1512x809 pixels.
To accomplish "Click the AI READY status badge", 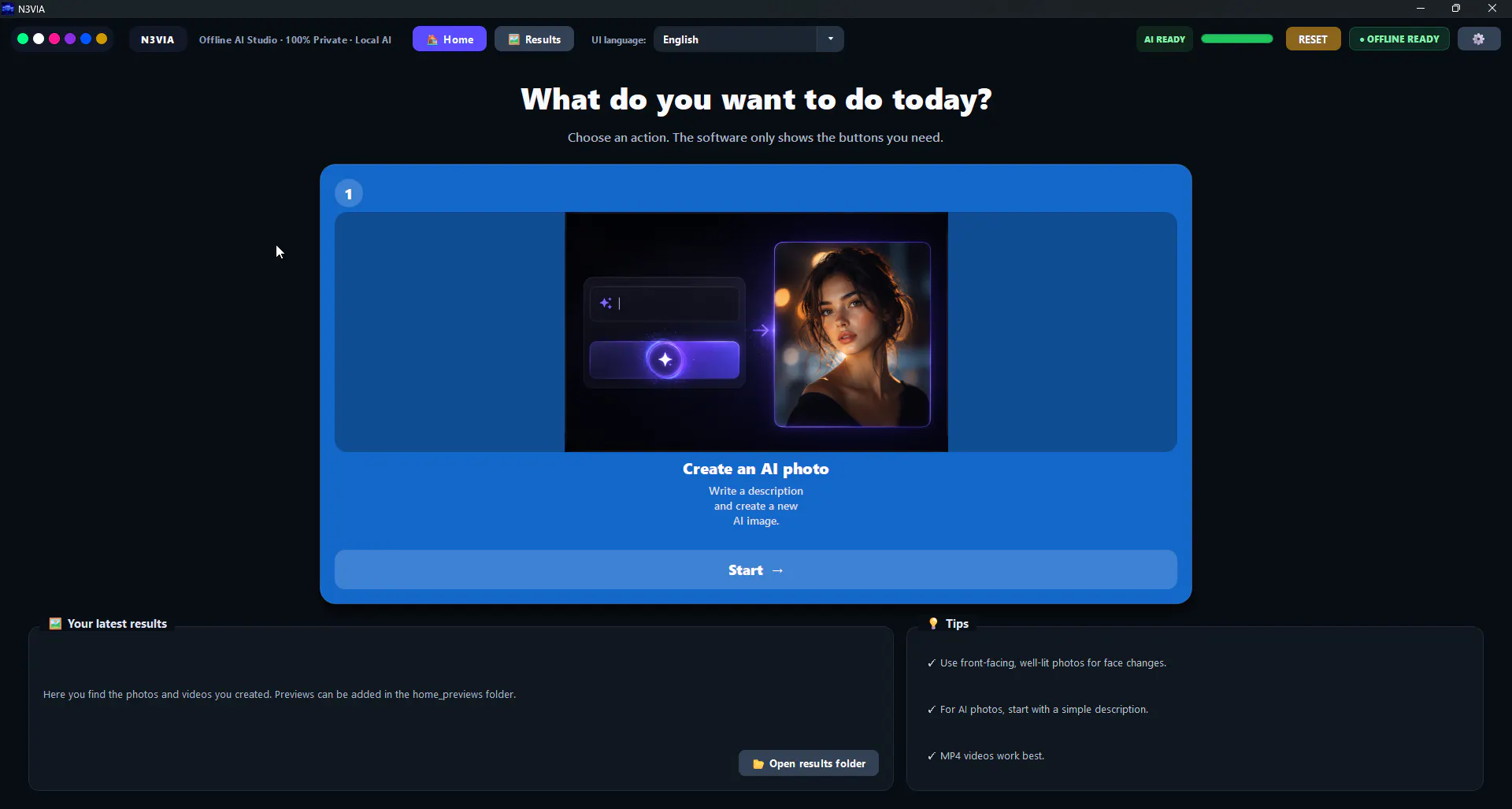I will coord(1164,39).
